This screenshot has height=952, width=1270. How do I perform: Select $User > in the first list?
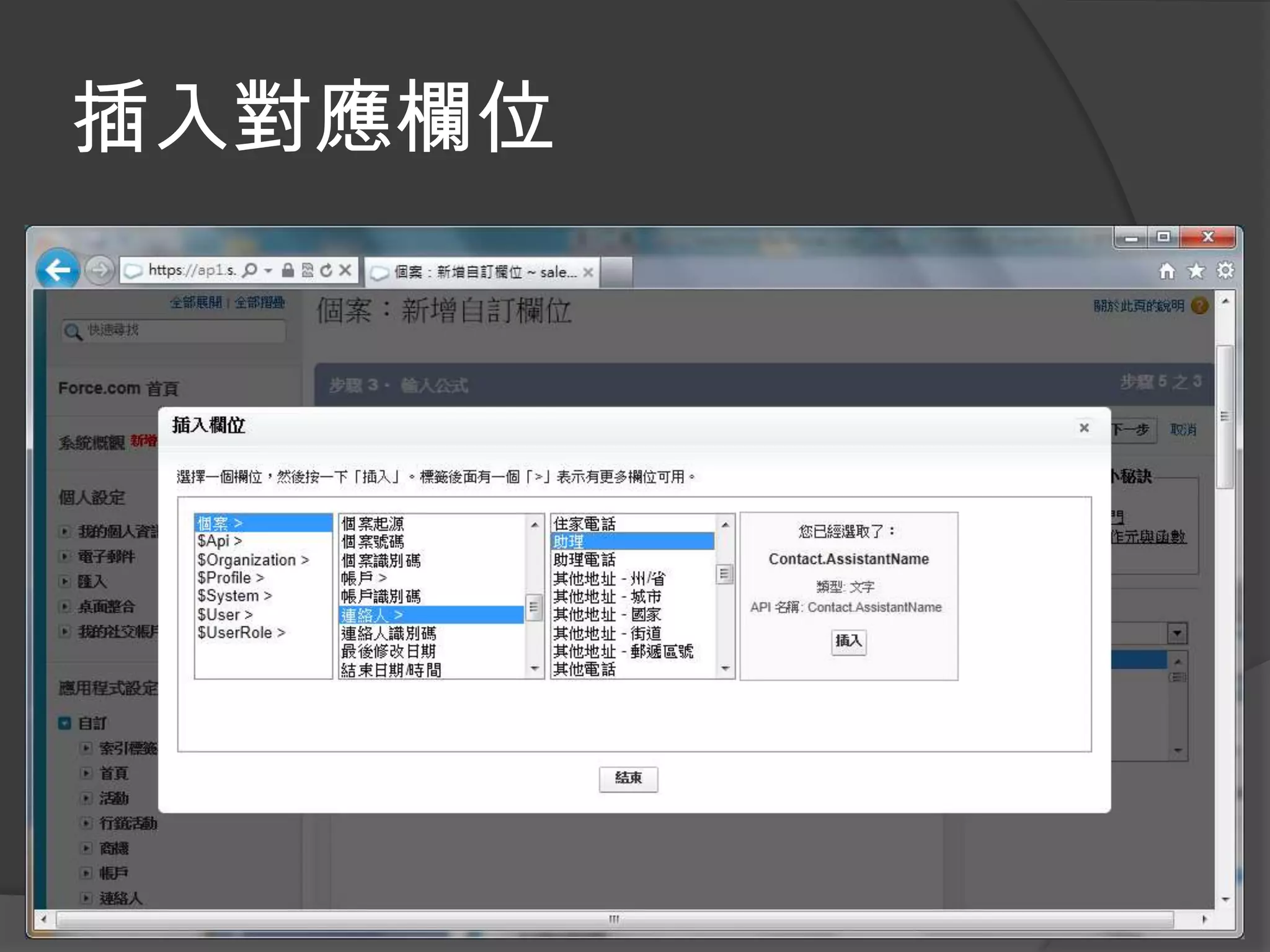pyautogui.click(x=264, y=614)
